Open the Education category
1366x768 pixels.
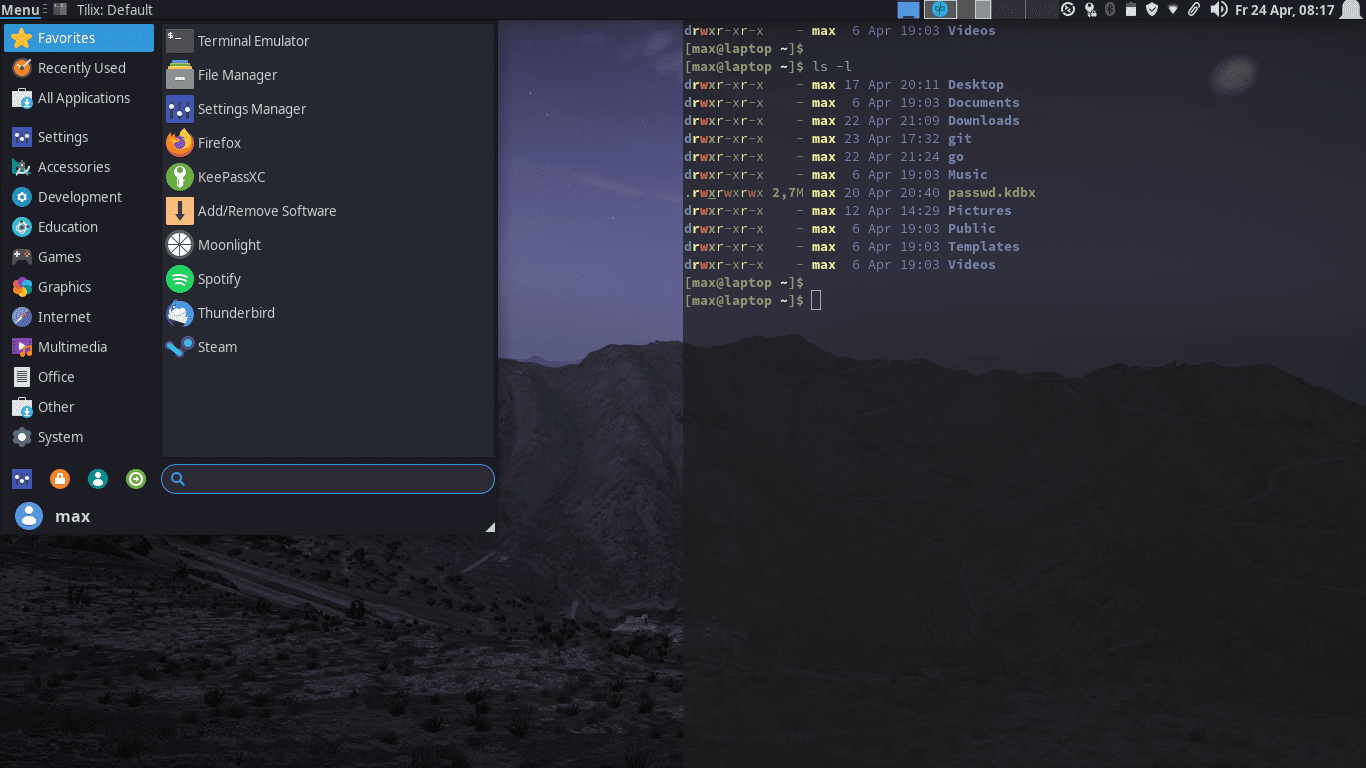tap(79, 227)
